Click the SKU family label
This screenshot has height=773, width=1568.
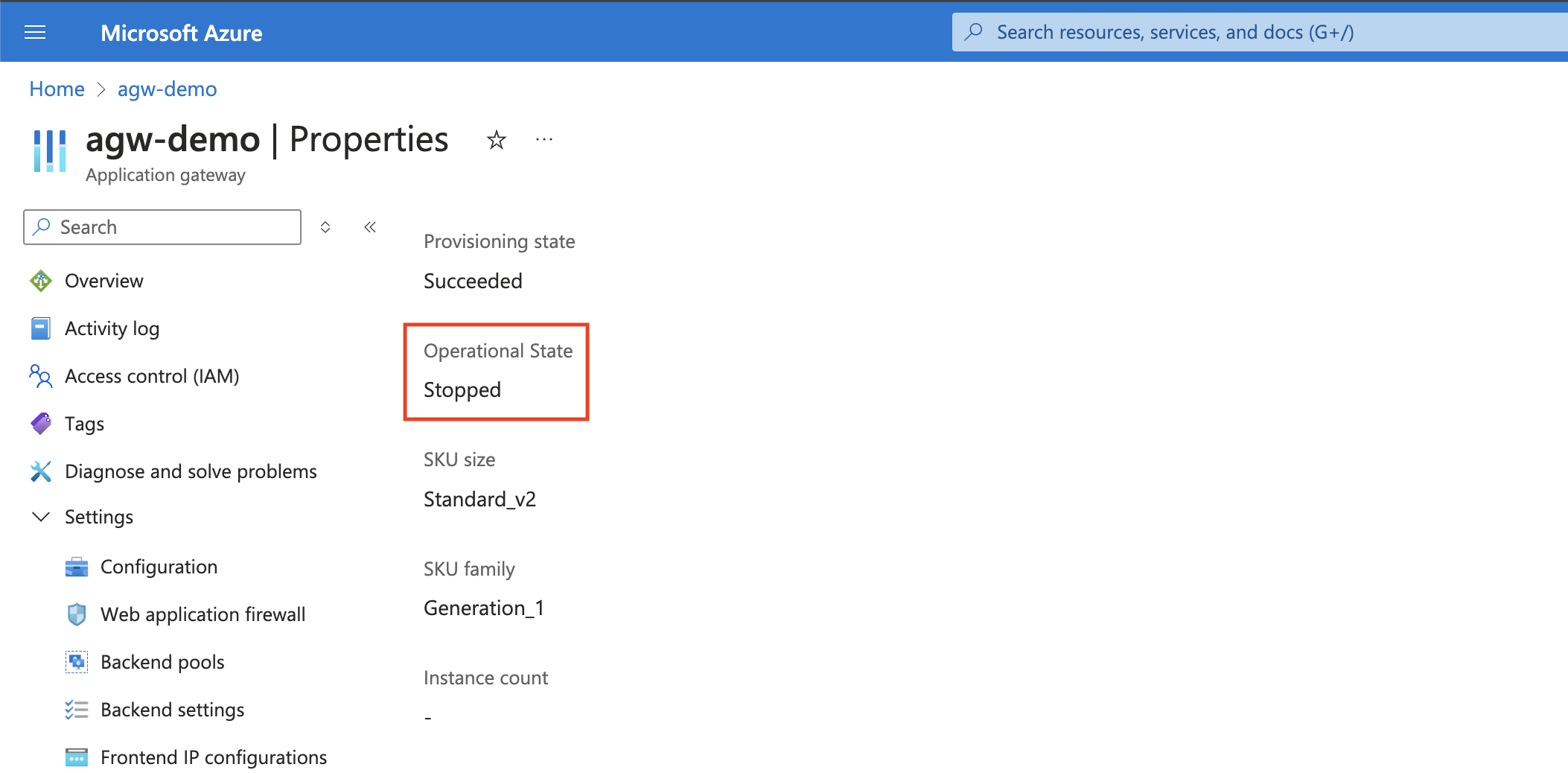[469, 569]
